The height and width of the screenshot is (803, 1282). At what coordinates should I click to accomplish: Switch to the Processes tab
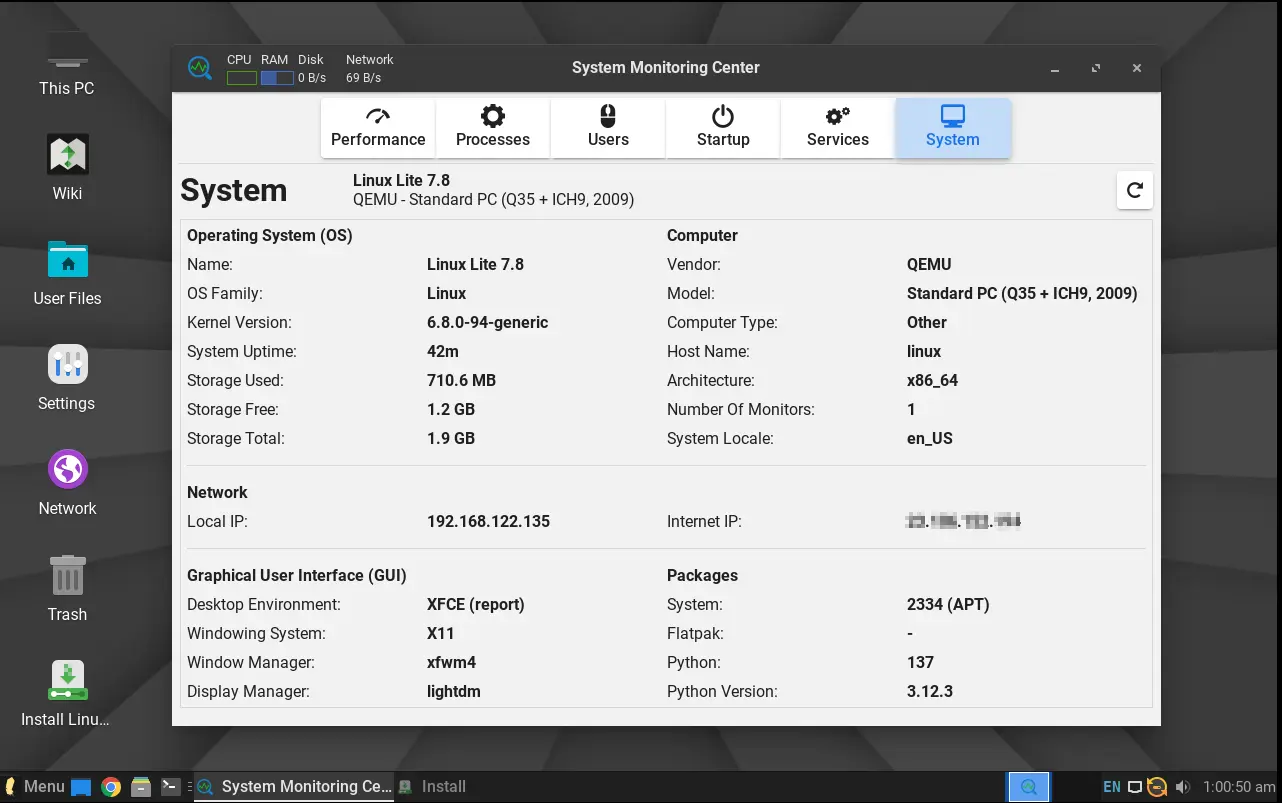coord(493,128)
